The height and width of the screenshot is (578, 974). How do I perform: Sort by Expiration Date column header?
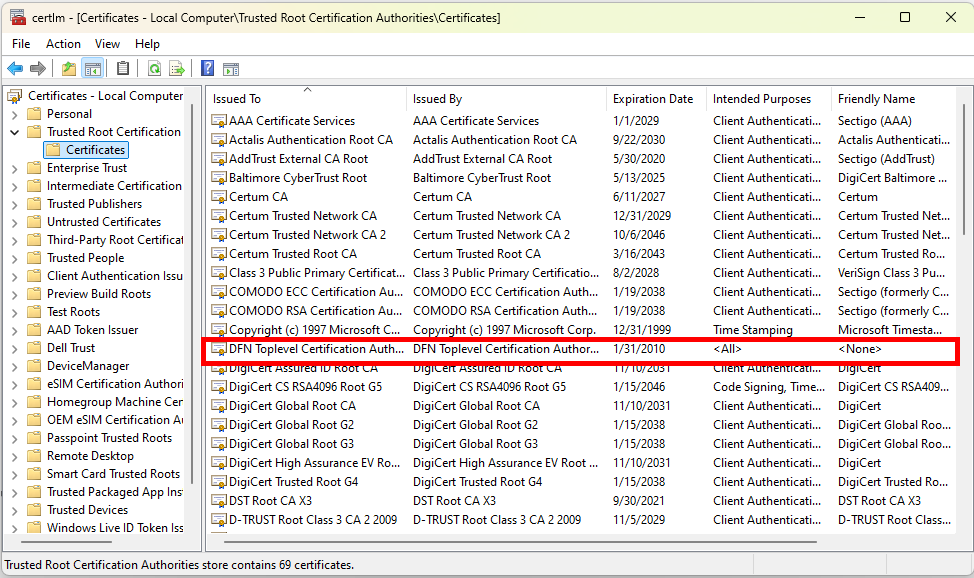tap(653, 99)
